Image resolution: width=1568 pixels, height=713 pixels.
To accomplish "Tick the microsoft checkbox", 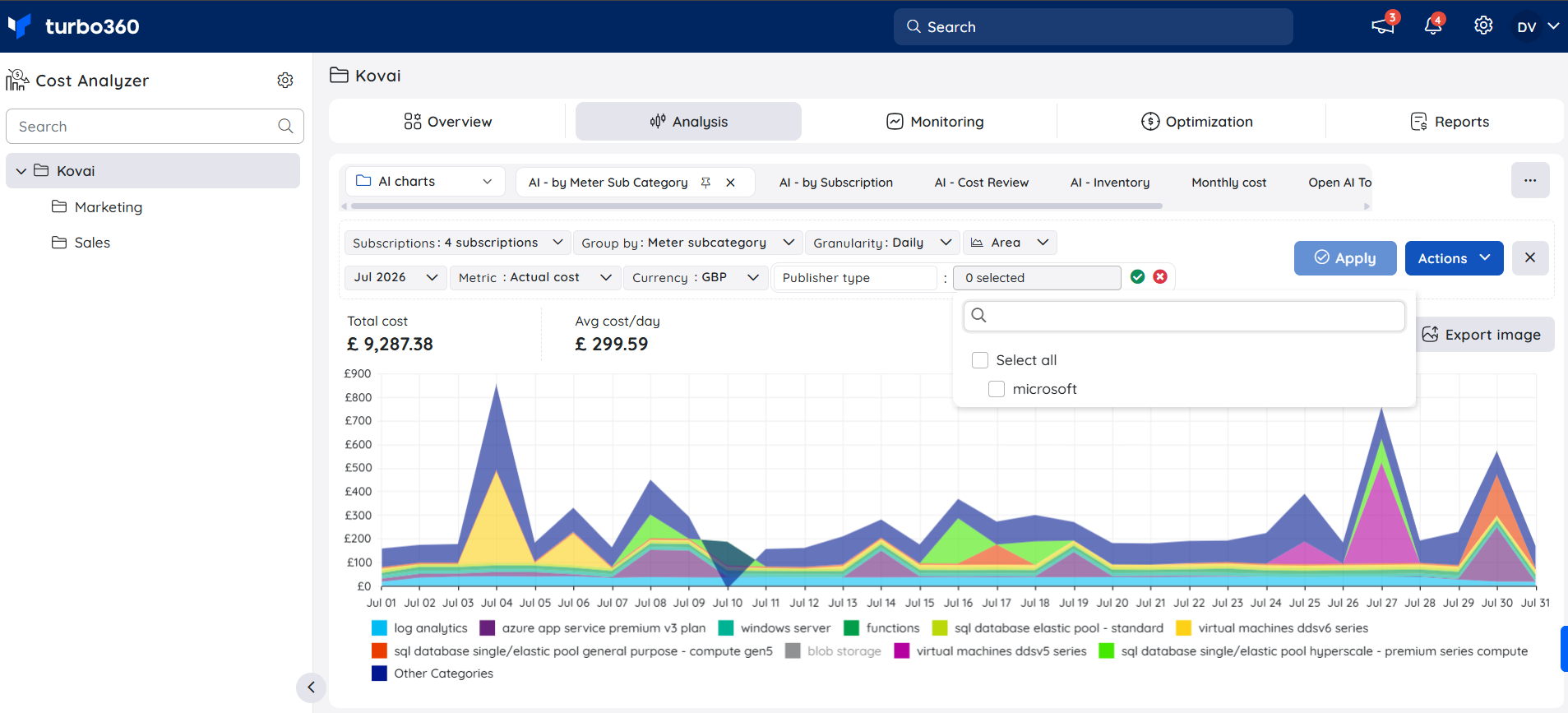I will pyautogui.click(x=997, y=389).
